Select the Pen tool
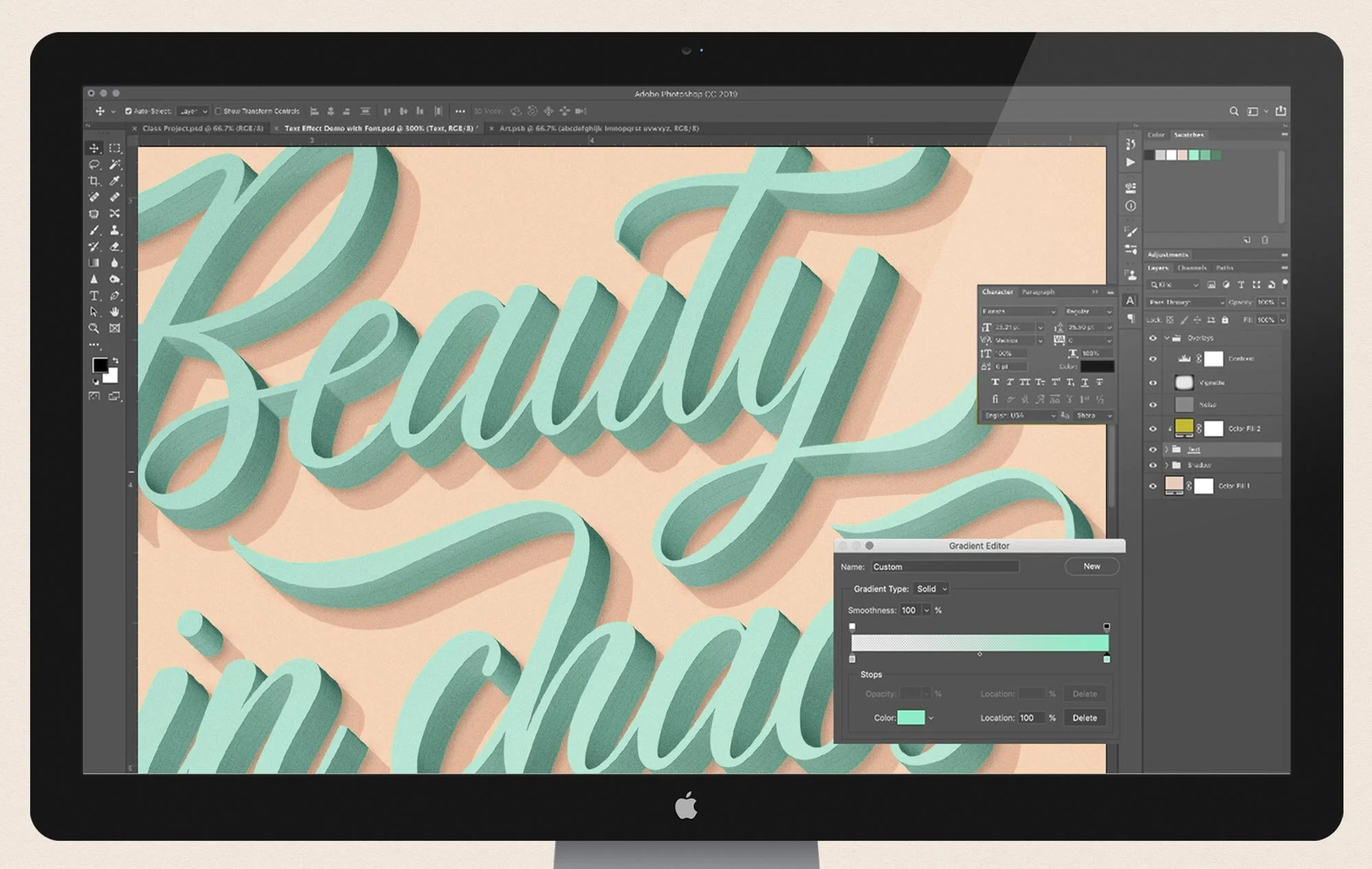 pos(115,296)
